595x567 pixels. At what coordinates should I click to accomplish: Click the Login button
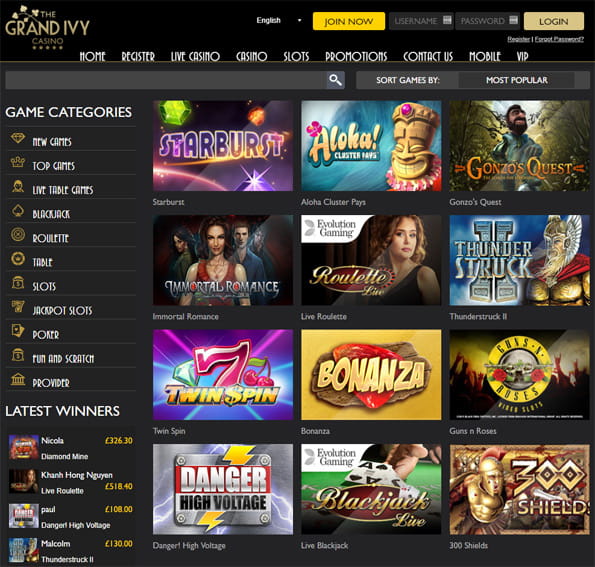tap(554, 21)
